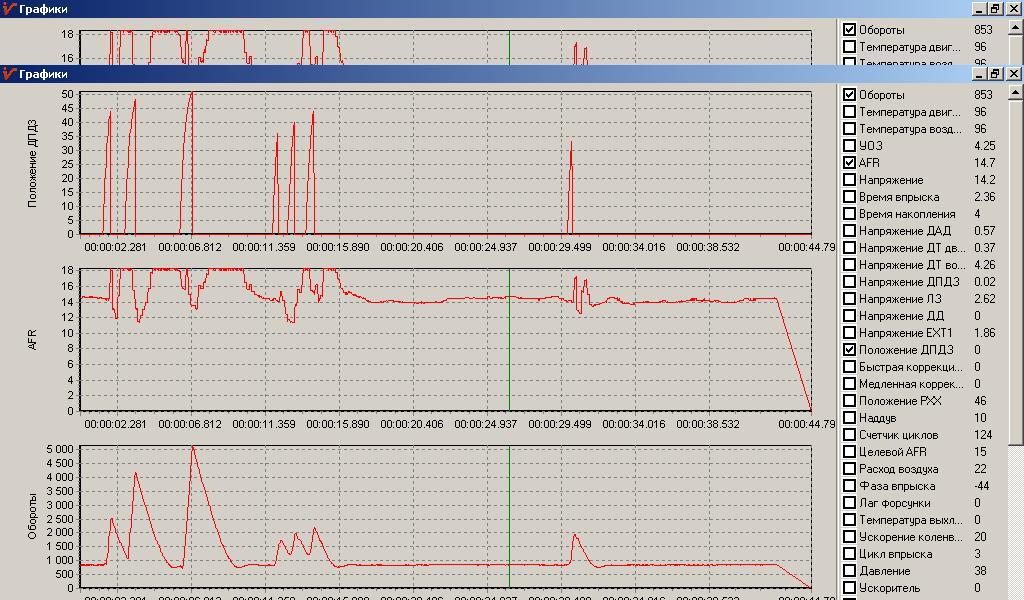Uncheck the AFR checkbox
Screen dimensions: 1024x600
point(849,163)
